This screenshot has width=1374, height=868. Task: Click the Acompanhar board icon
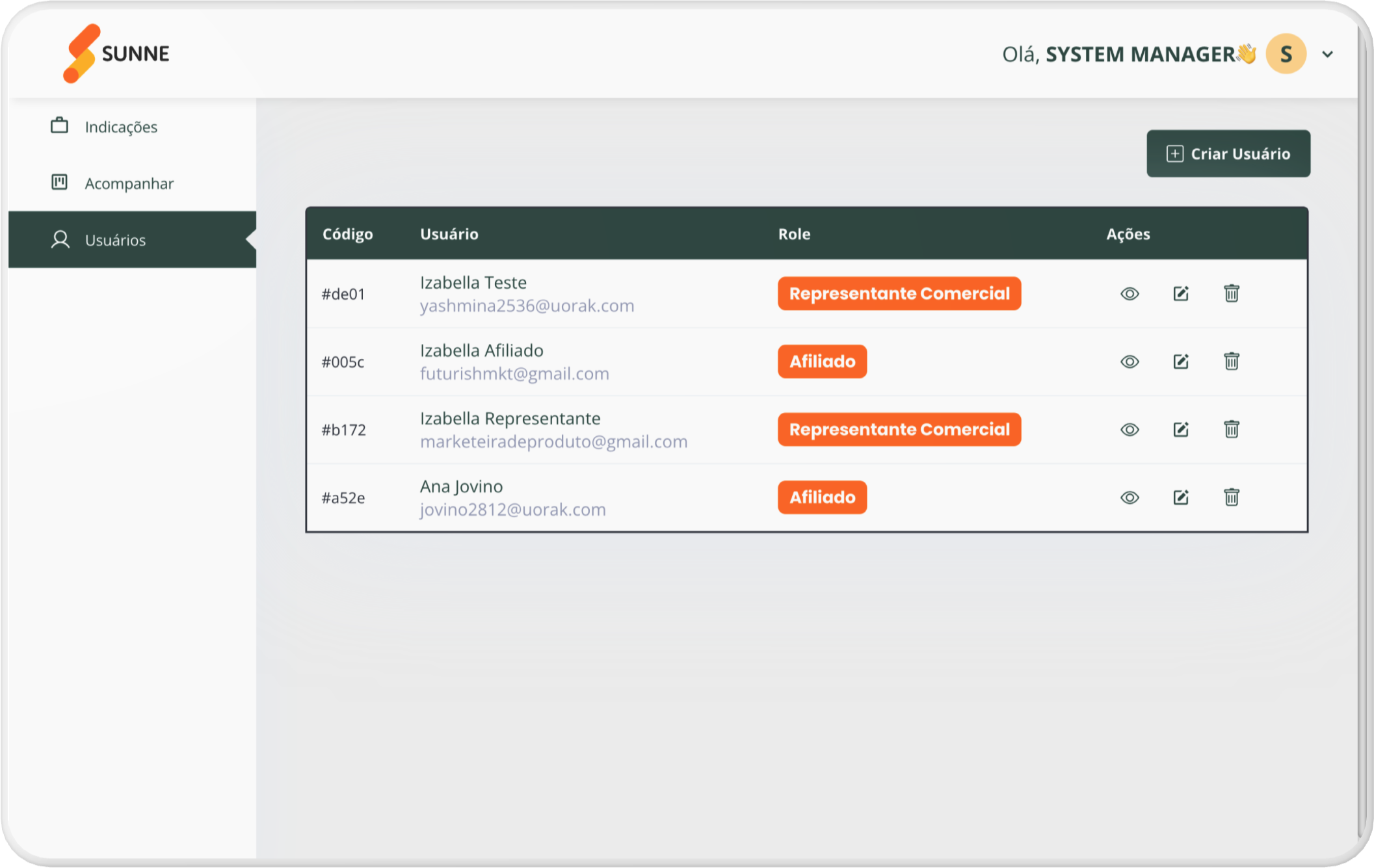pyautogui.click(x=59, y=182)
